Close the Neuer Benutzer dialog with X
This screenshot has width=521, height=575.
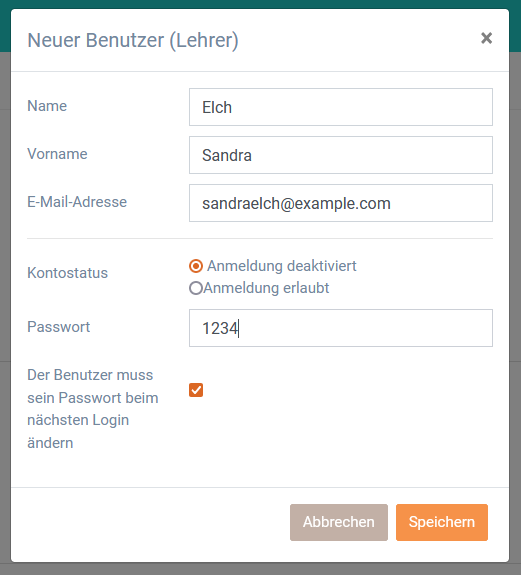coord(486,38)
